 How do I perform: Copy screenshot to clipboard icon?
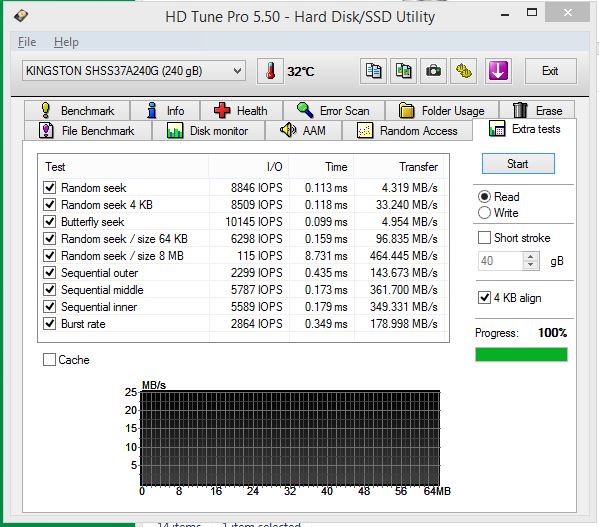403,71
